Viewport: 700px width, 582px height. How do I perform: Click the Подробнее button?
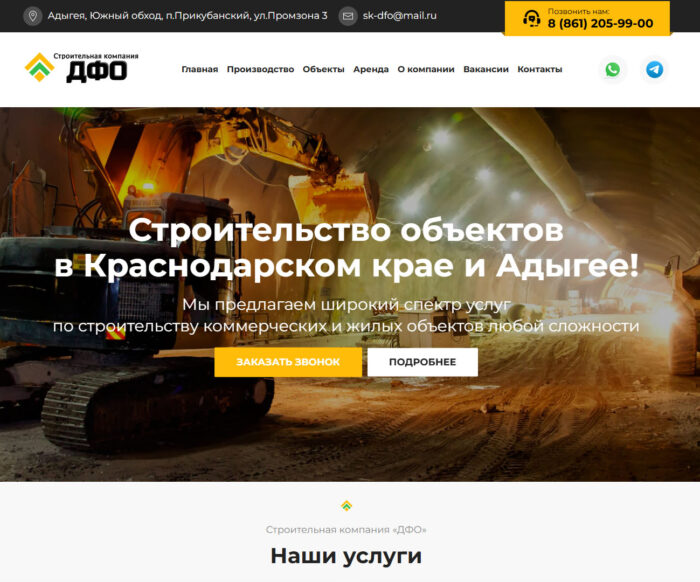pos(422,362)
